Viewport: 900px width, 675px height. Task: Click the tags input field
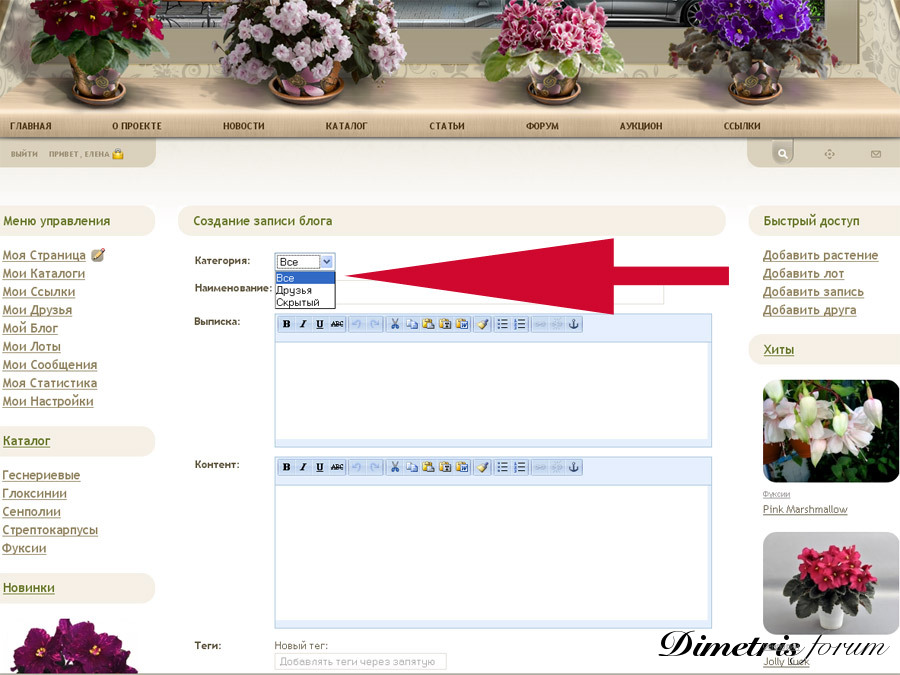point(360,661)
